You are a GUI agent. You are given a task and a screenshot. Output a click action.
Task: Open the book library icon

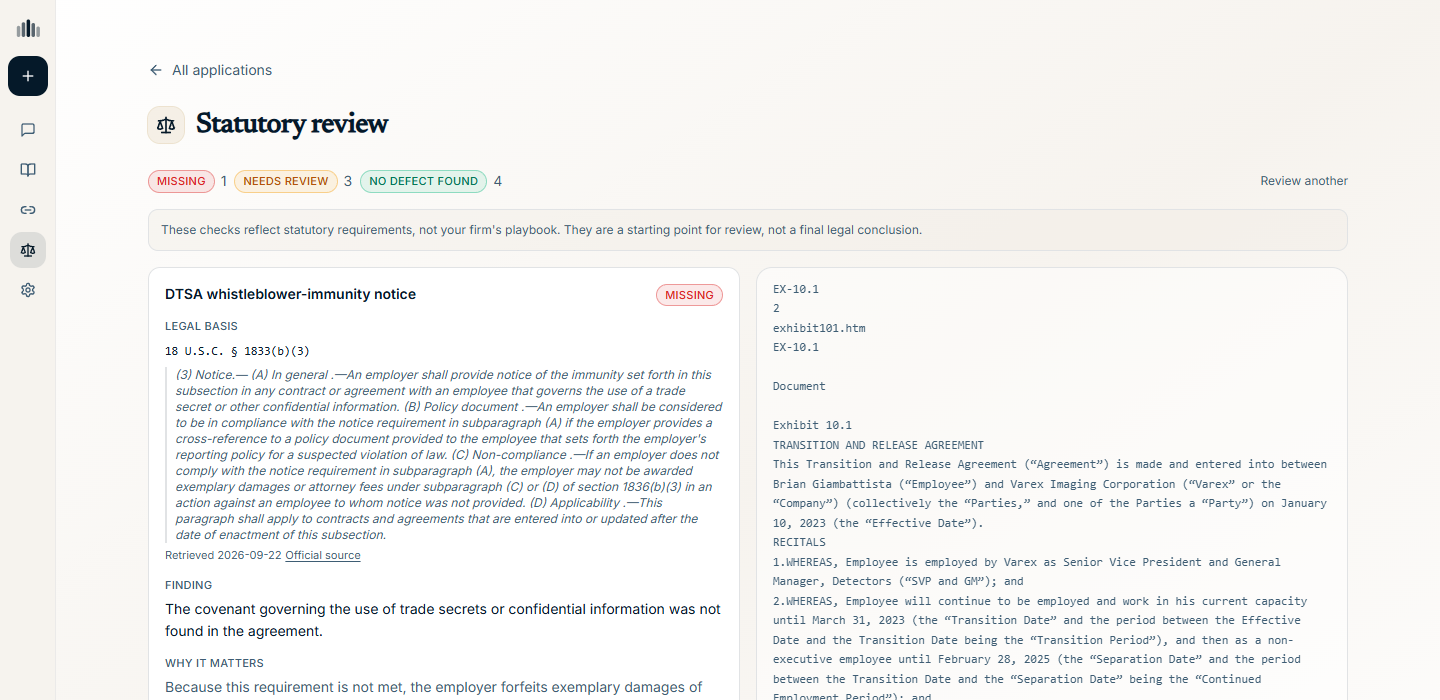coord(28,170)
